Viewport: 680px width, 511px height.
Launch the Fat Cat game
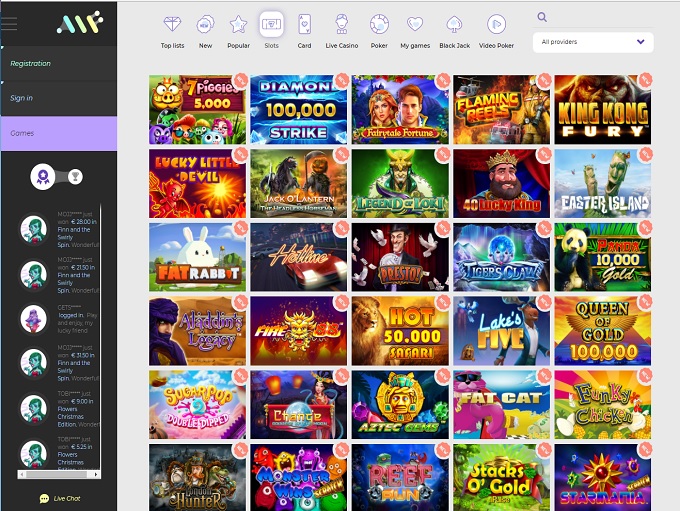(x=501, y=405)
